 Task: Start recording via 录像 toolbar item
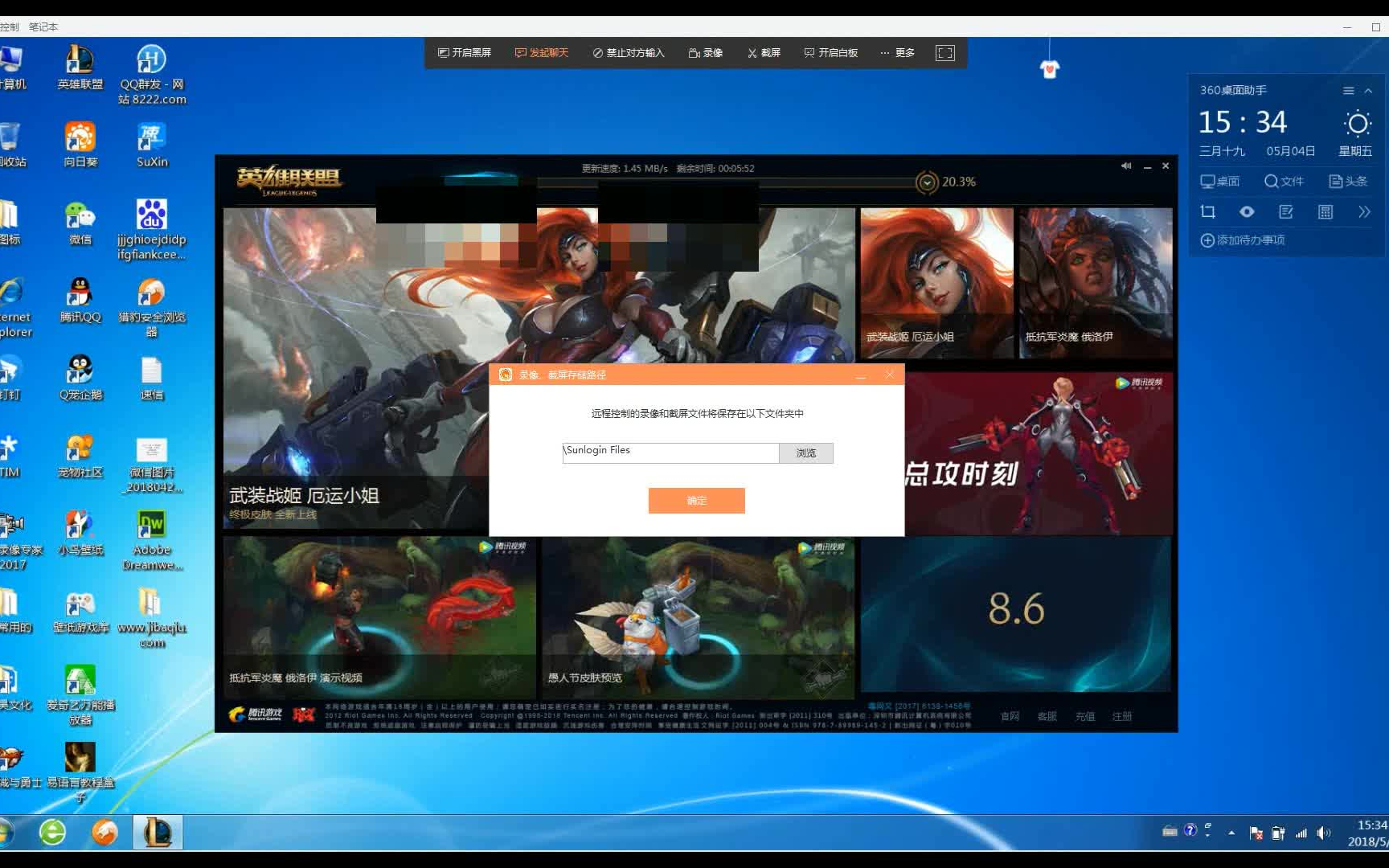point(706,53)
